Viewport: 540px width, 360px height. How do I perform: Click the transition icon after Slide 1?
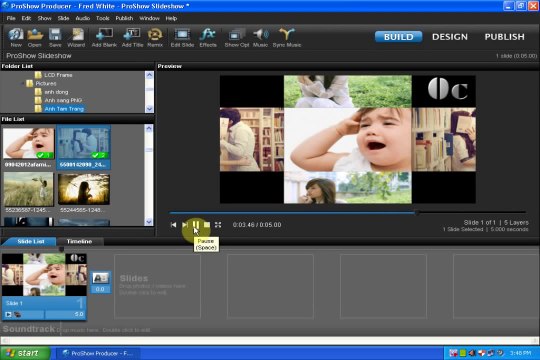(100, 278)
